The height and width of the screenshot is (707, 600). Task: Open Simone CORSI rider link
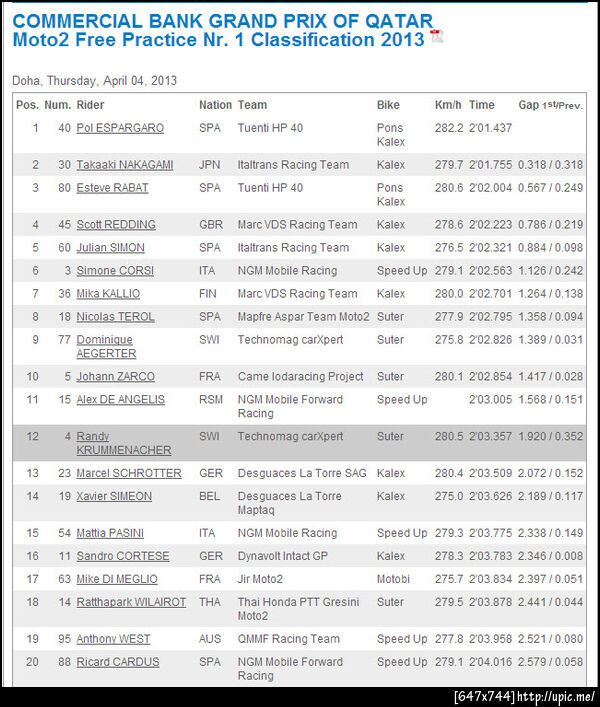pos(113,271)
